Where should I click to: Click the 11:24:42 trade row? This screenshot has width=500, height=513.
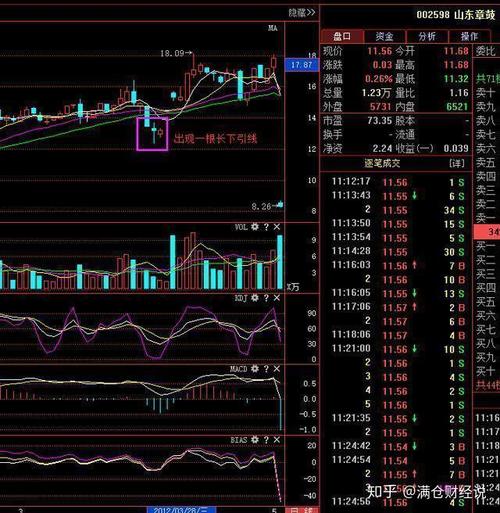click(397, 447)
